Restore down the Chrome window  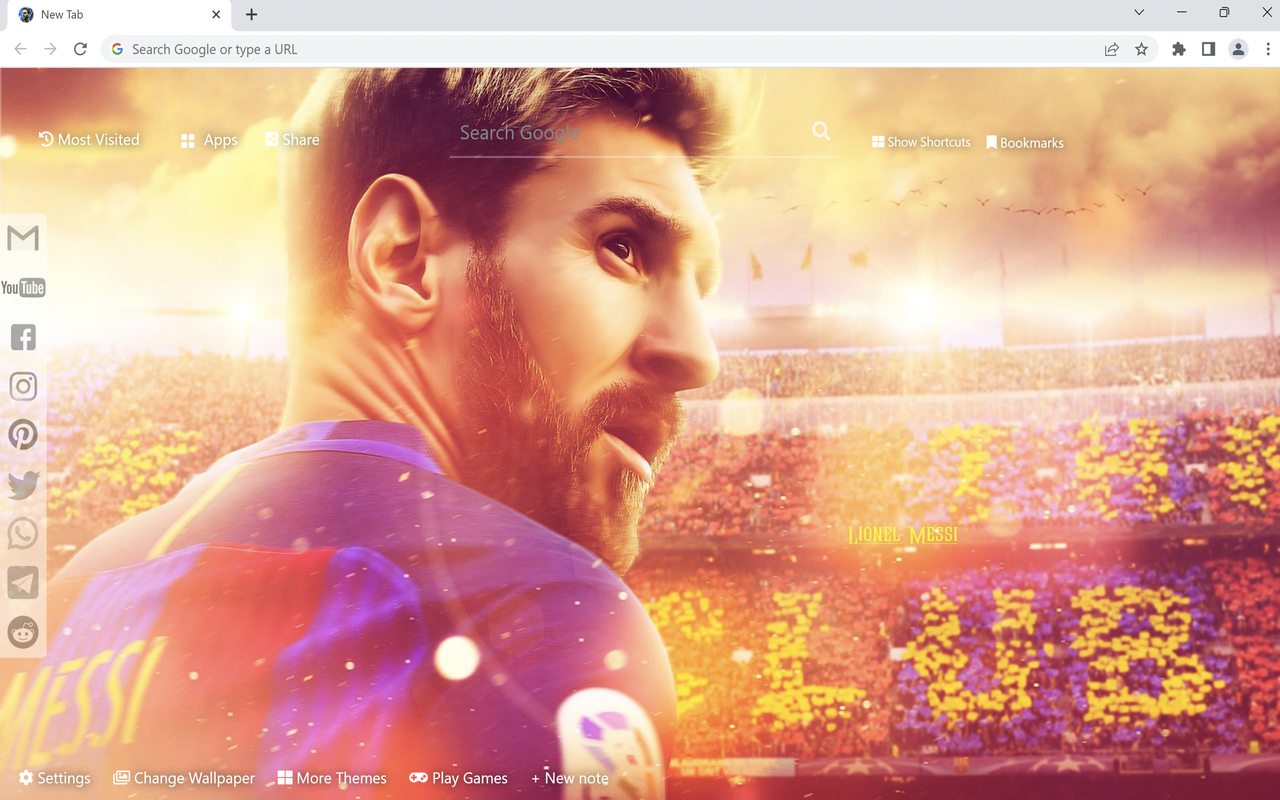click(x=1224, y=13)
